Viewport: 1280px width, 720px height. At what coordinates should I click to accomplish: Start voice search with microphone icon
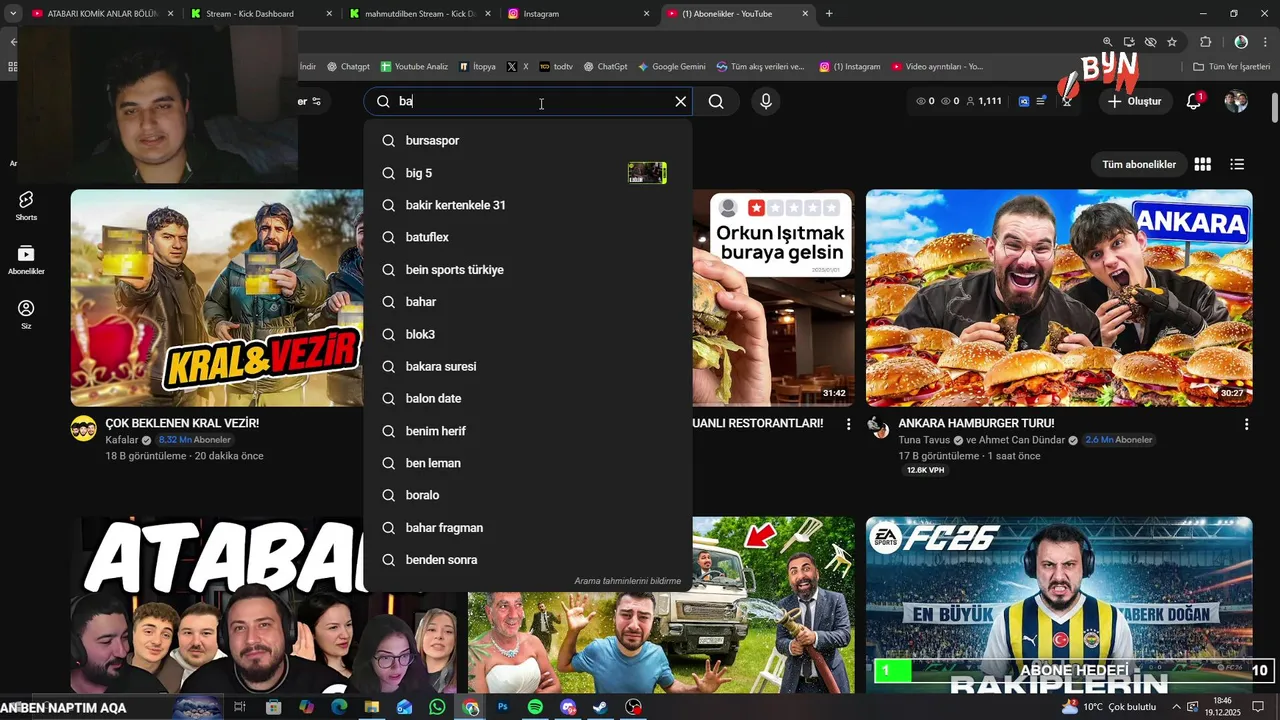pyautogui.click(x=765, y=101)
